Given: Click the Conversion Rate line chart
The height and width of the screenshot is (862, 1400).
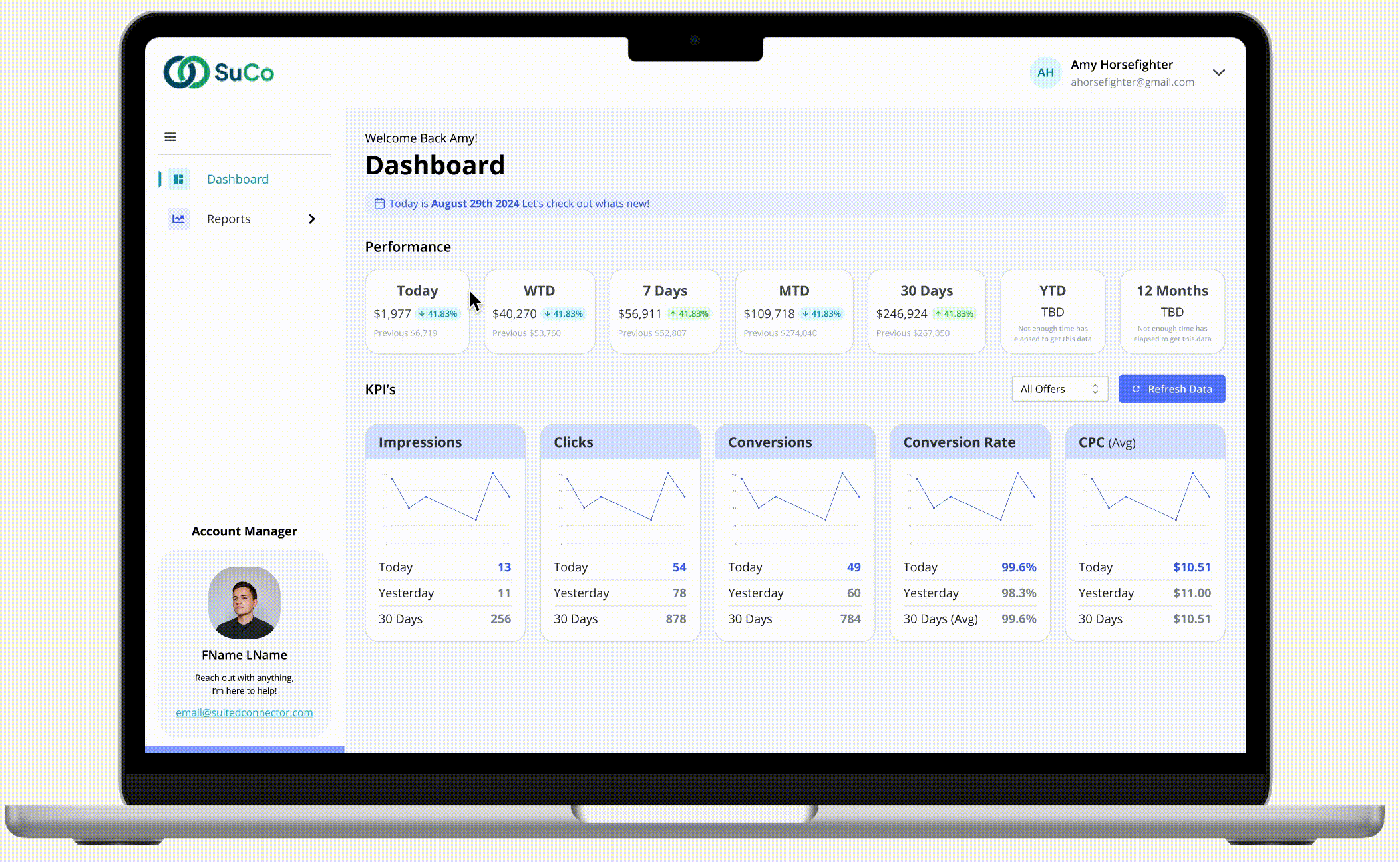Looking at the screenshot, I should pyautogui.click(x=970, y=508).
